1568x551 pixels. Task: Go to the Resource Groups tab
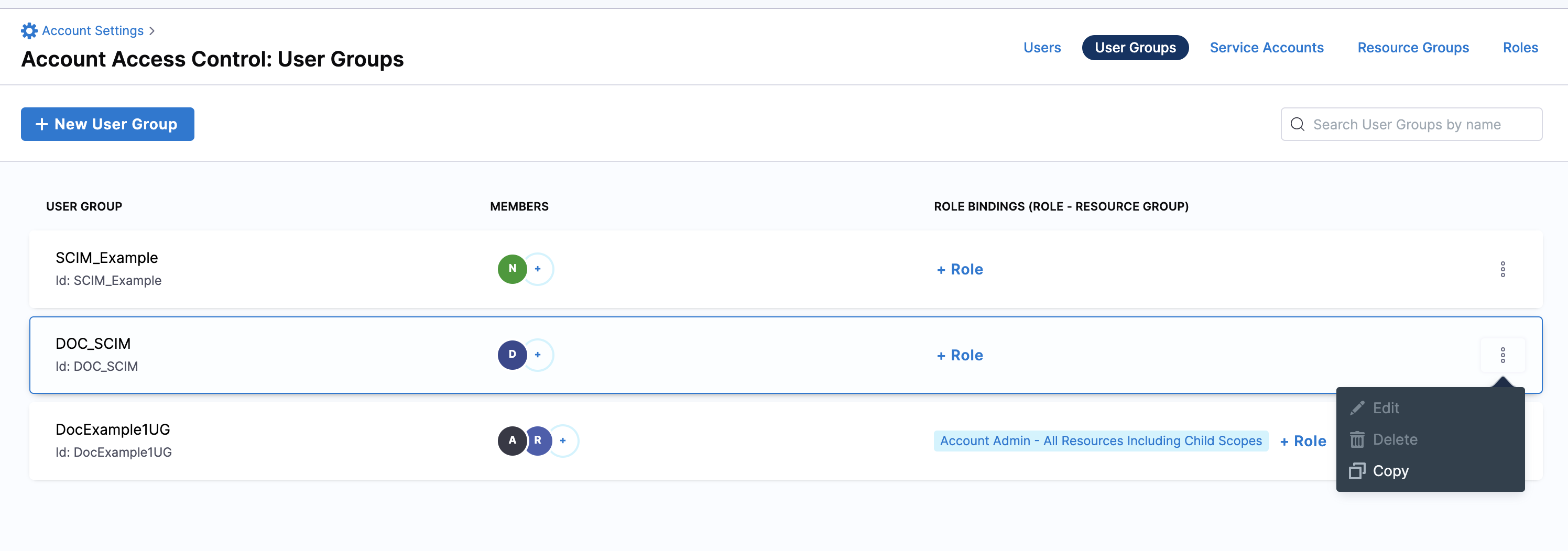(1413, 48)
